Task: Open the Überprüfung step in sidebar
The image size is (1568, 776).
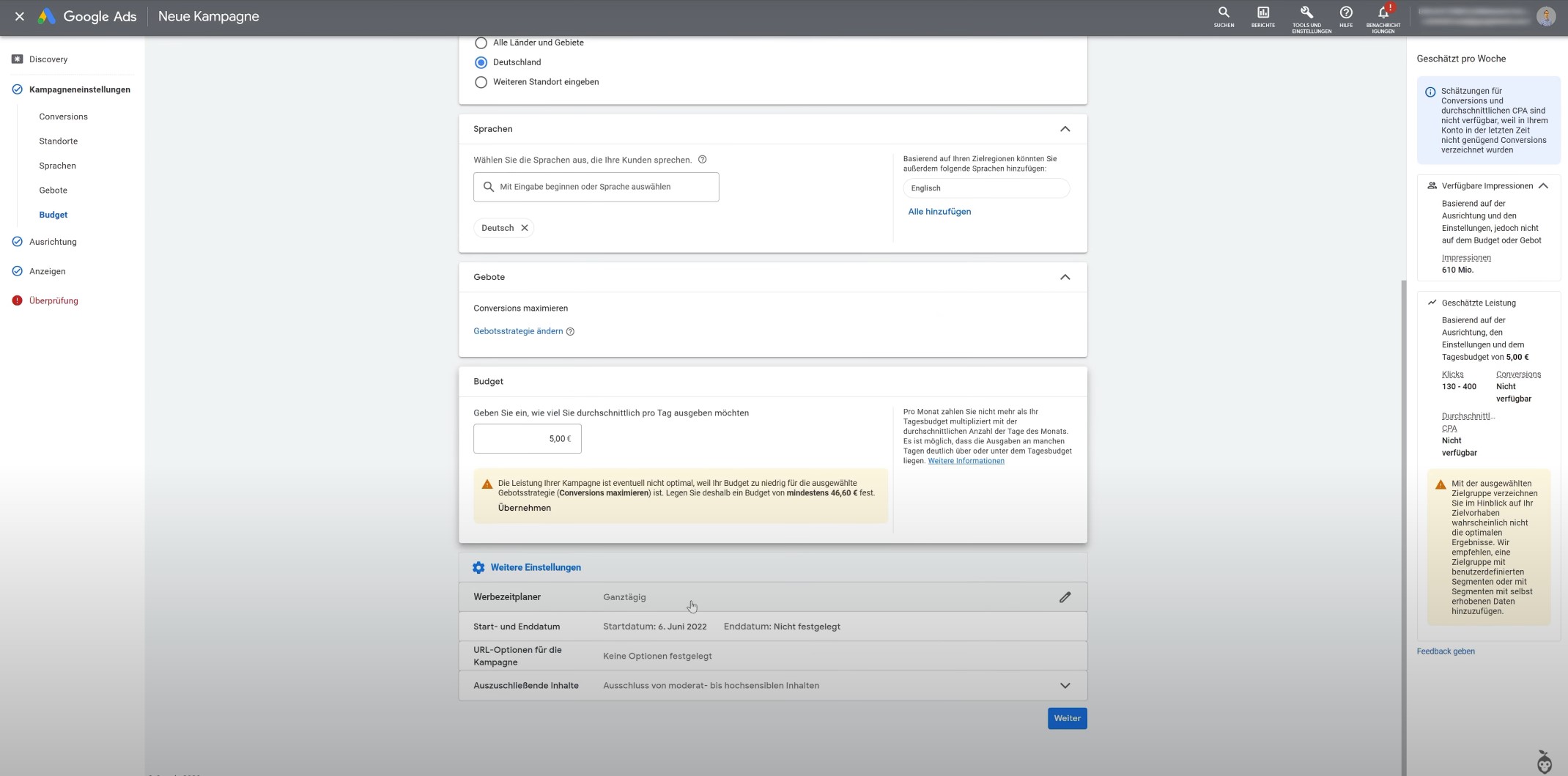Action: click(53, 300)
